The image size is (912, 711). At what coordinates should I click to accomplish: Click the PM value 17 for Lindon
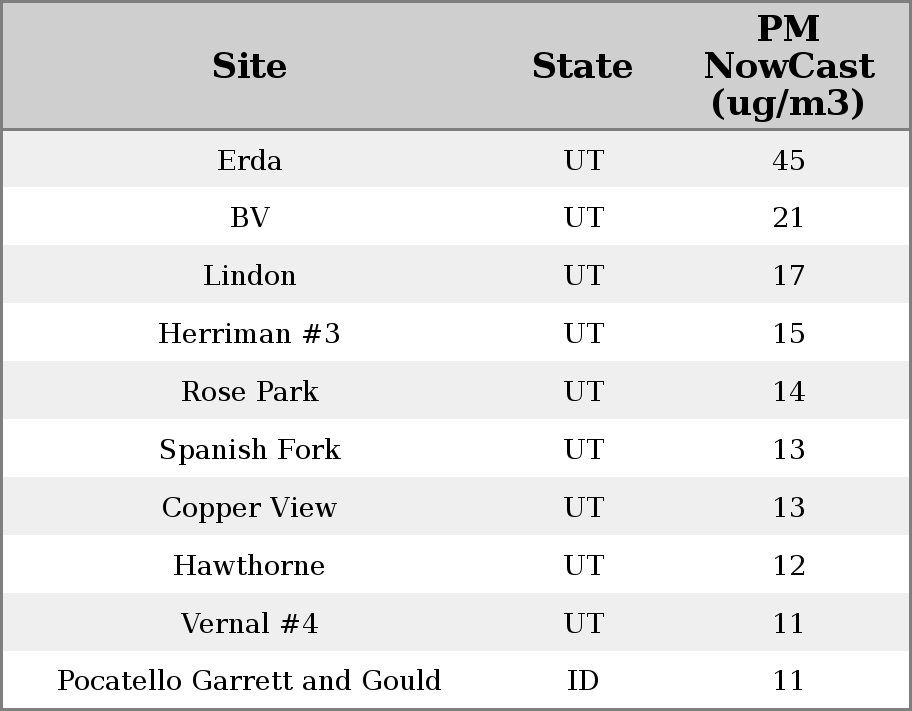788,276
